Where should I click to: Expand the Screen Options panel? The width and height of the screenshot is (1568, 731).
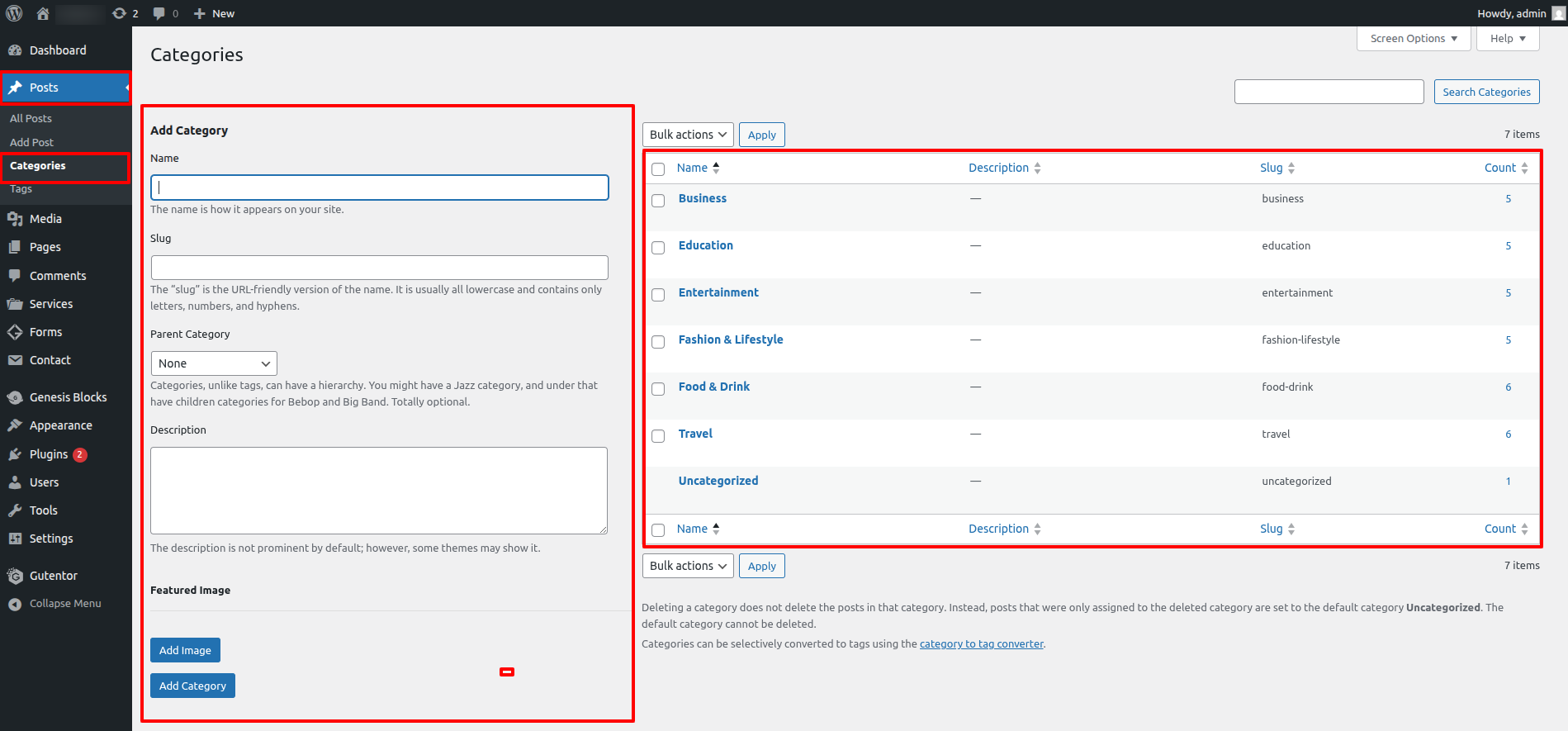(x=1413, y=39)
